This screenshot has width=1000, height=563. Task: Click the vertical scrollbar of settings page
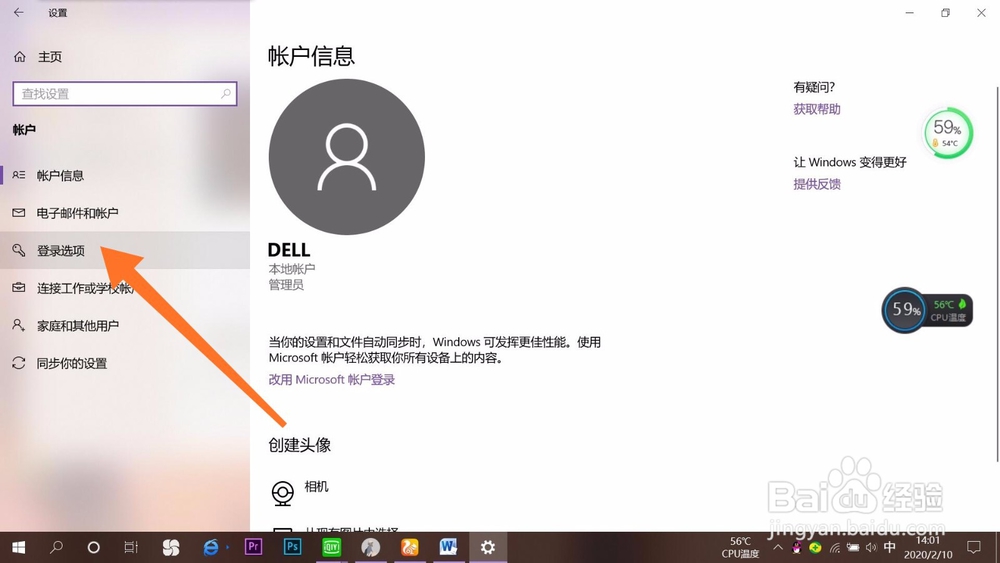pyautogui.click(x=997, y=274)
